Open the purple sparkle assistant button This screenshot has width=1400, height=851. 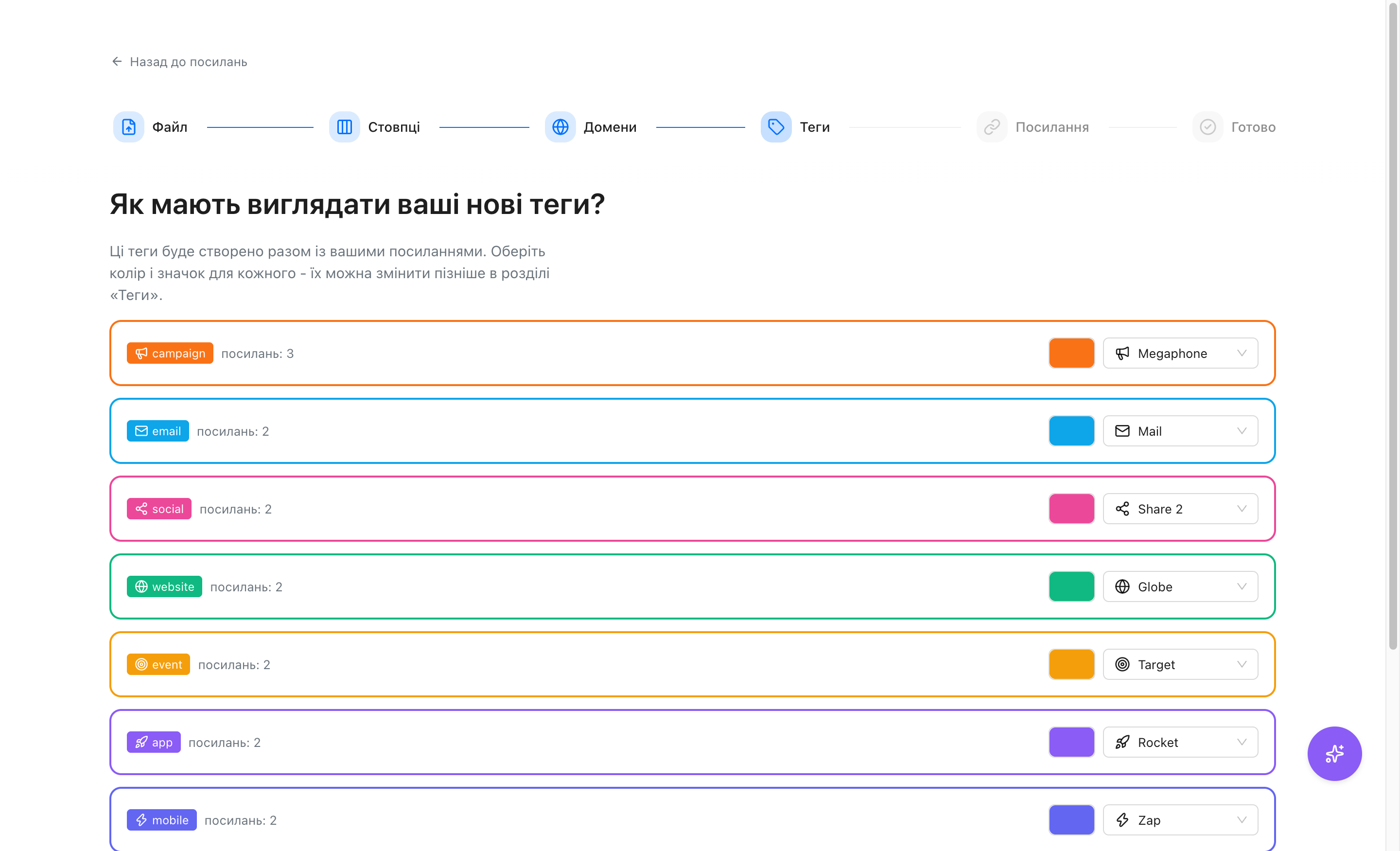pos(1335,754)
